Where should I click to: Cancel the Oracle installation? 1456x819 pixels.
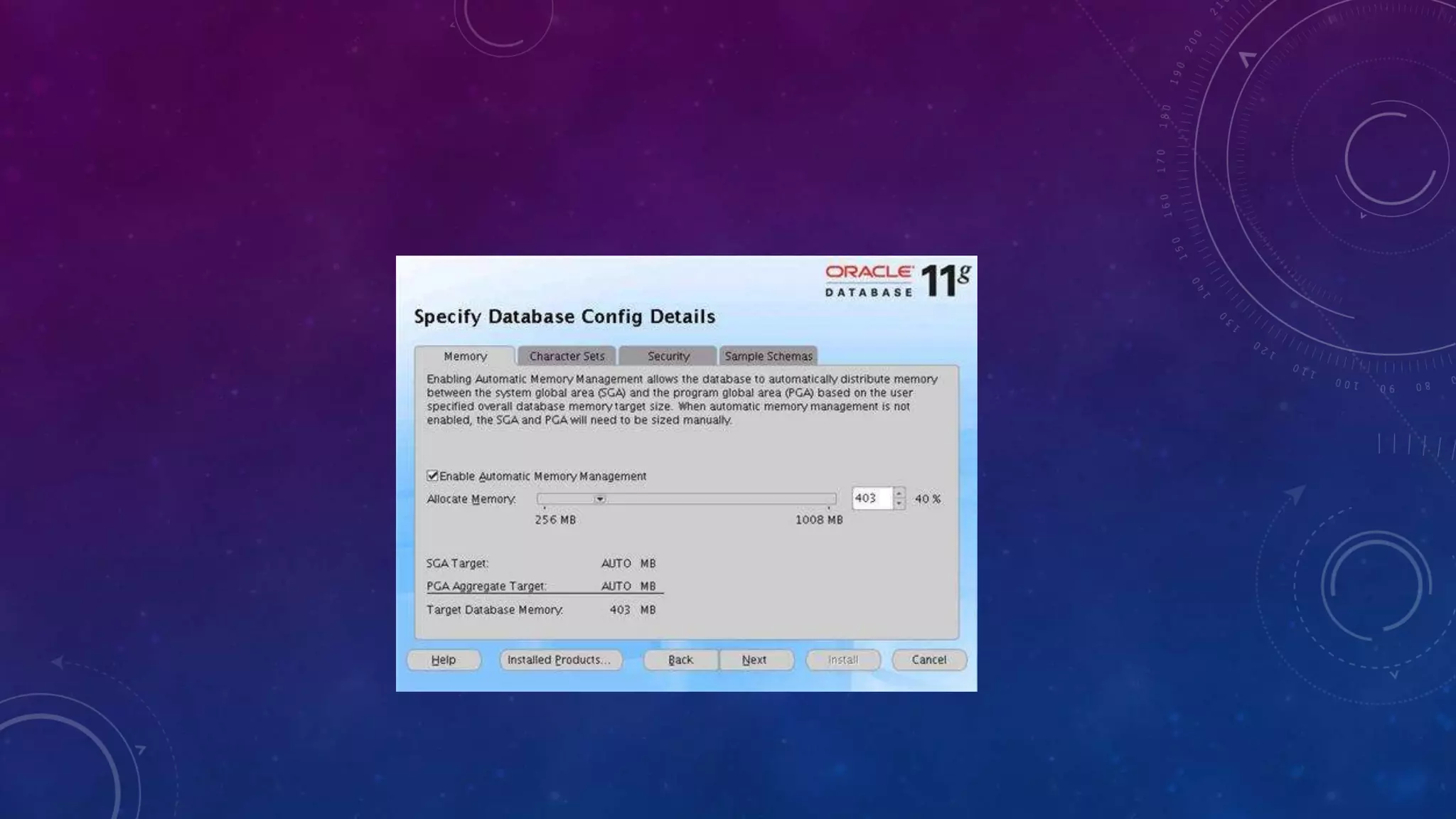coord(928,660)
